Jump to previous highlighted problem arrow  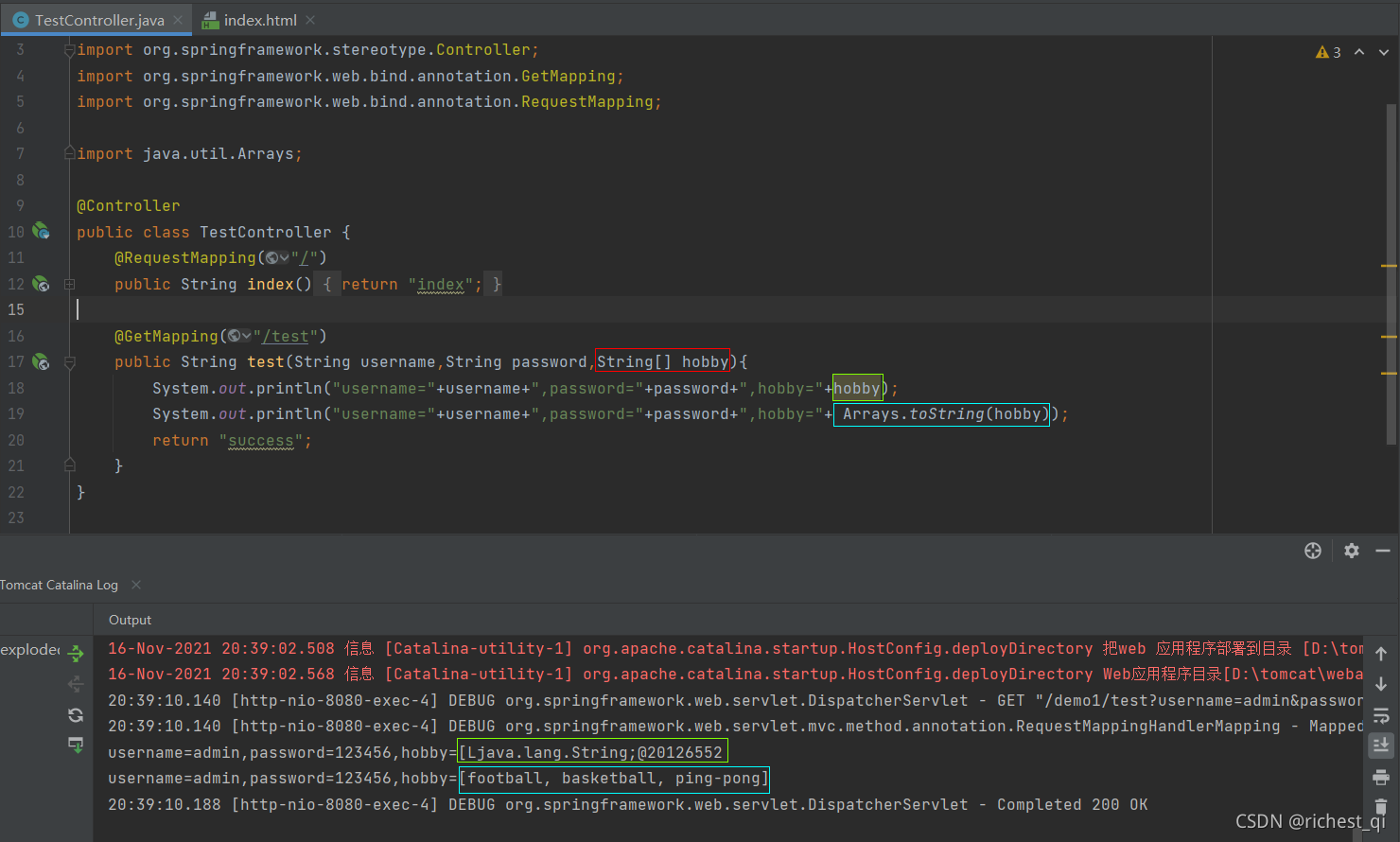(x=1359, y=52)
